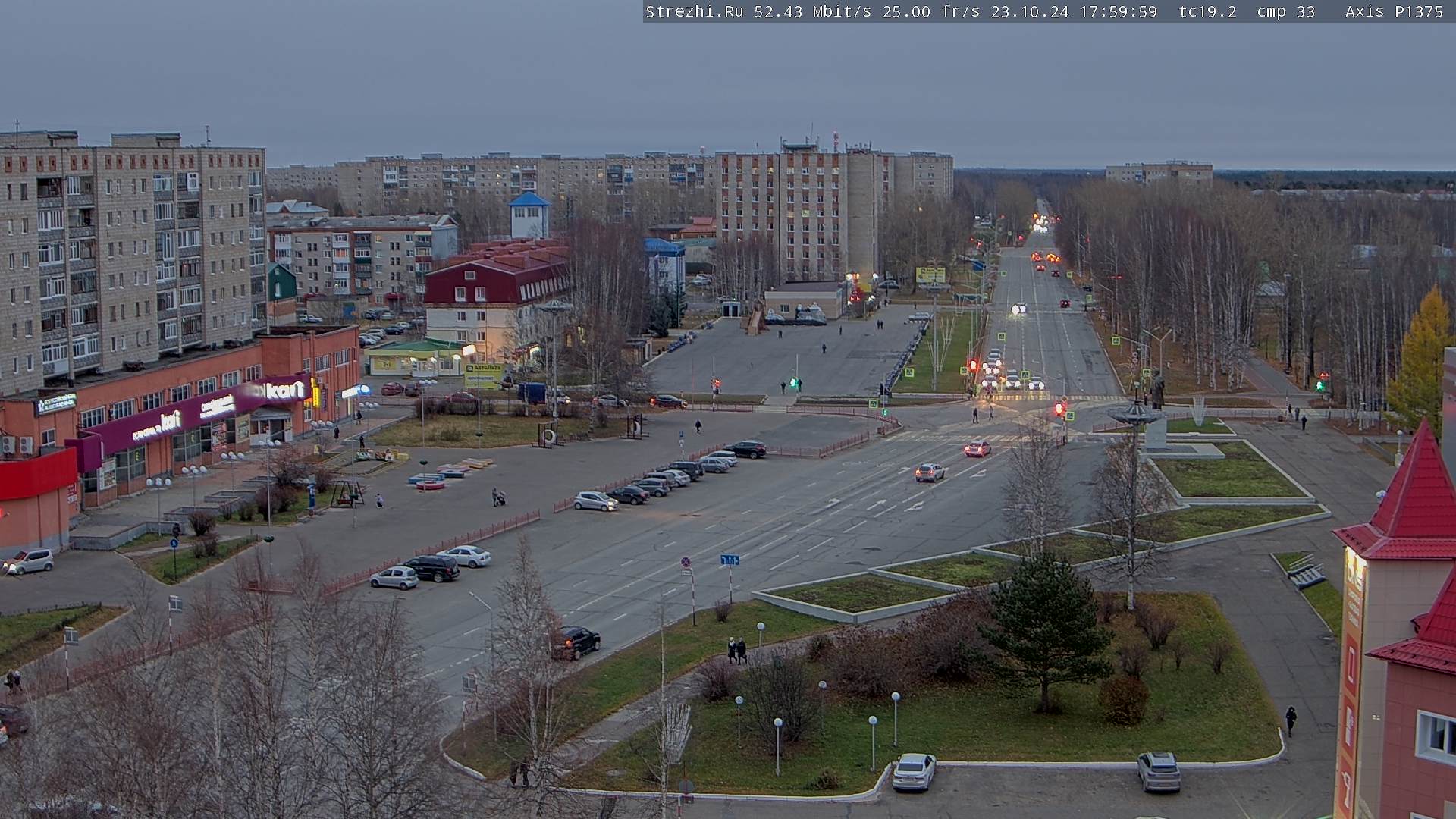Select the "23.10.24" date stamp

click(x=1030, y=11)
